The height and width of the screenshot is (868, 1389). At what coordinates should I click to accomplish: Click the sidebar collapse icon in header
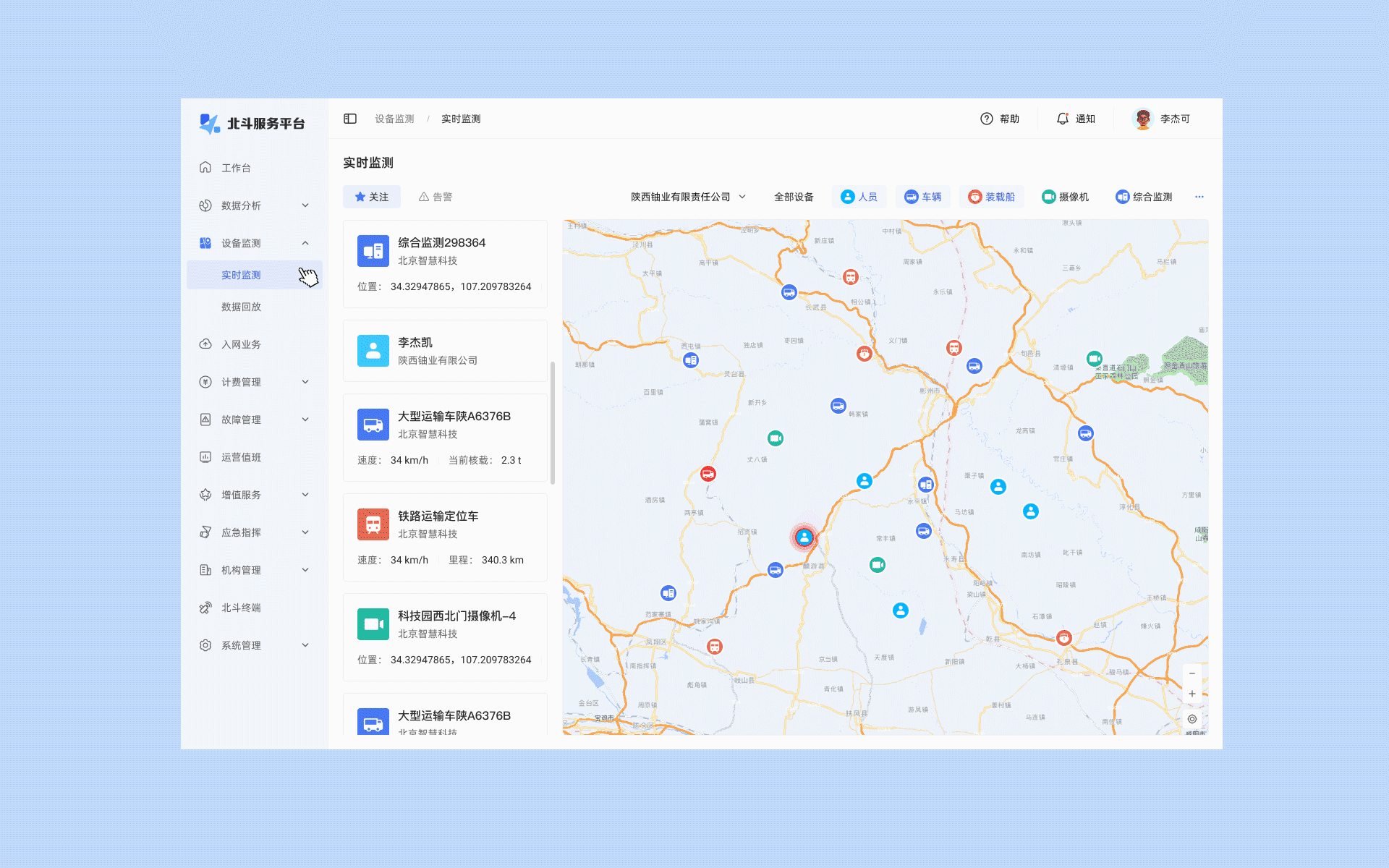350,119
